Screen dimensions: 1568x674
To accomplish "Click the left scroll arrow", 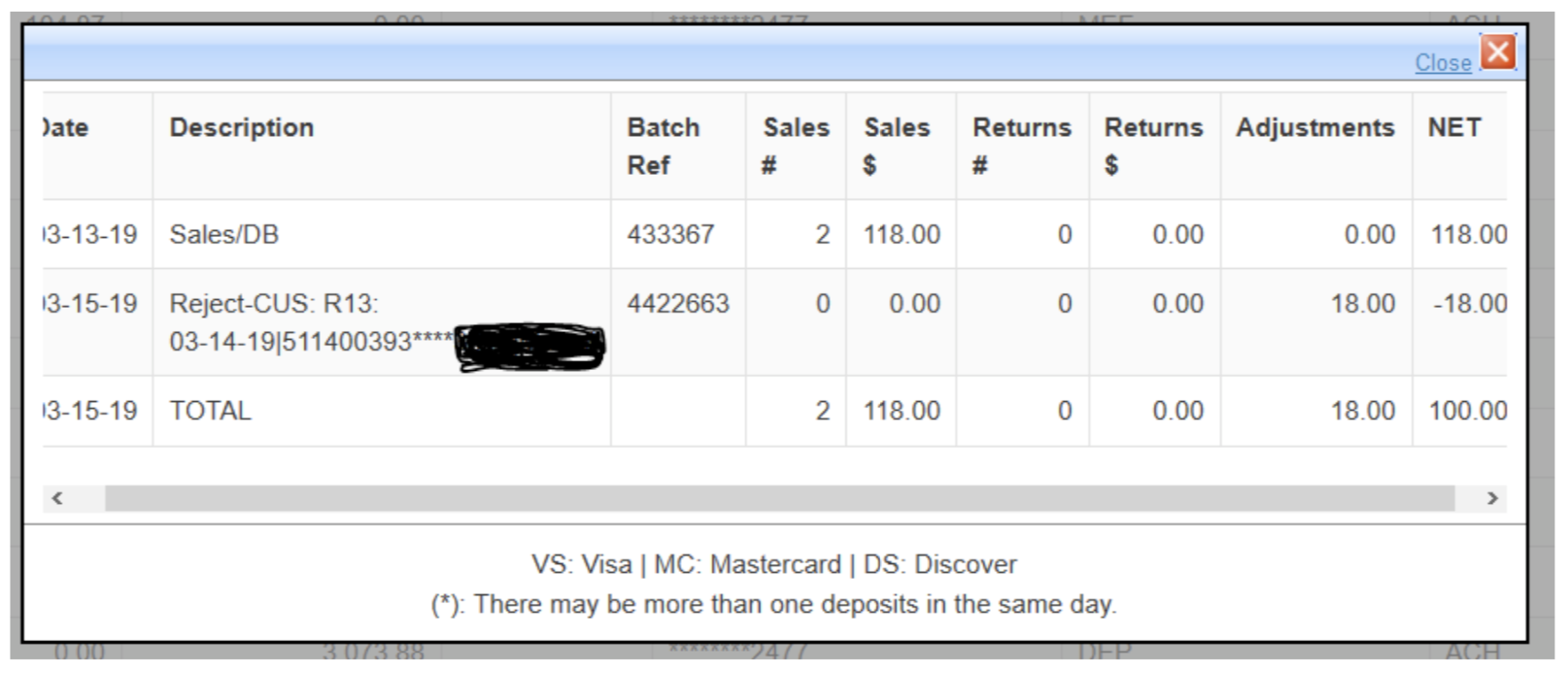I will (x=57, y=498).
